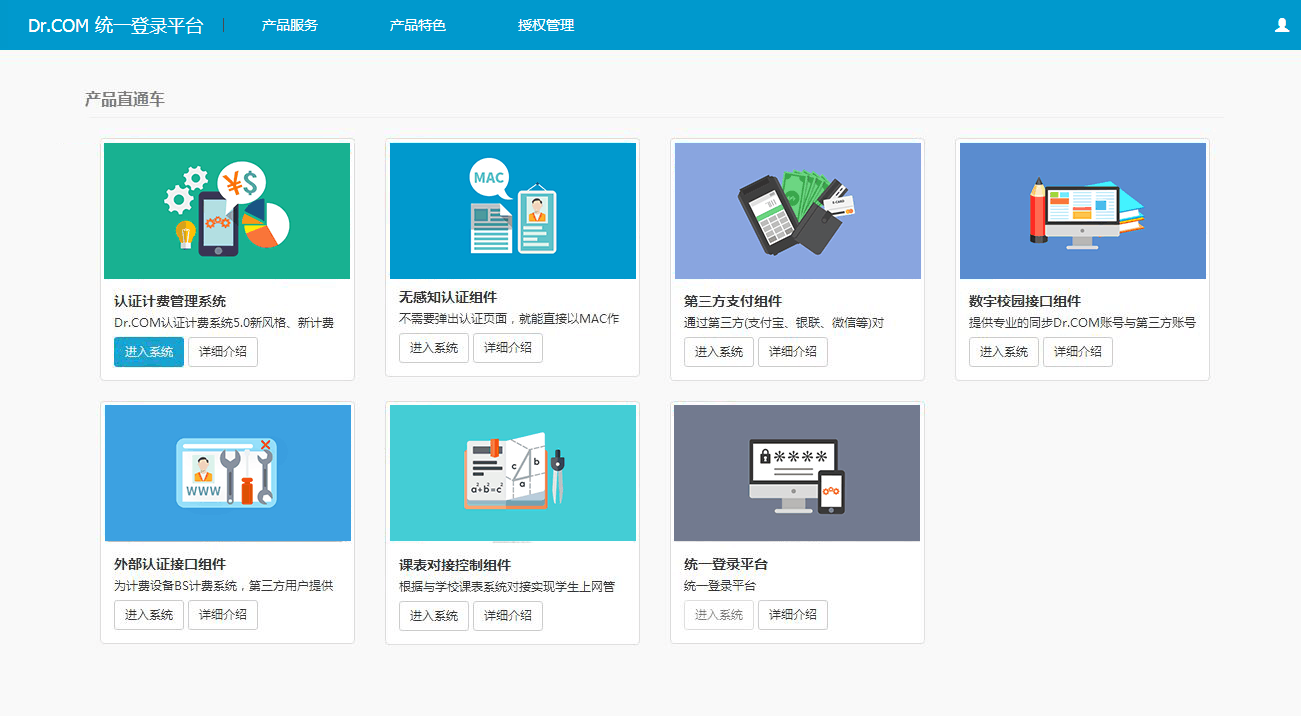Click description 'Dr.COM认证计费系统5.0新风格、新计费'
This screenshot has width=1301, height=716.
coord(224,323)
